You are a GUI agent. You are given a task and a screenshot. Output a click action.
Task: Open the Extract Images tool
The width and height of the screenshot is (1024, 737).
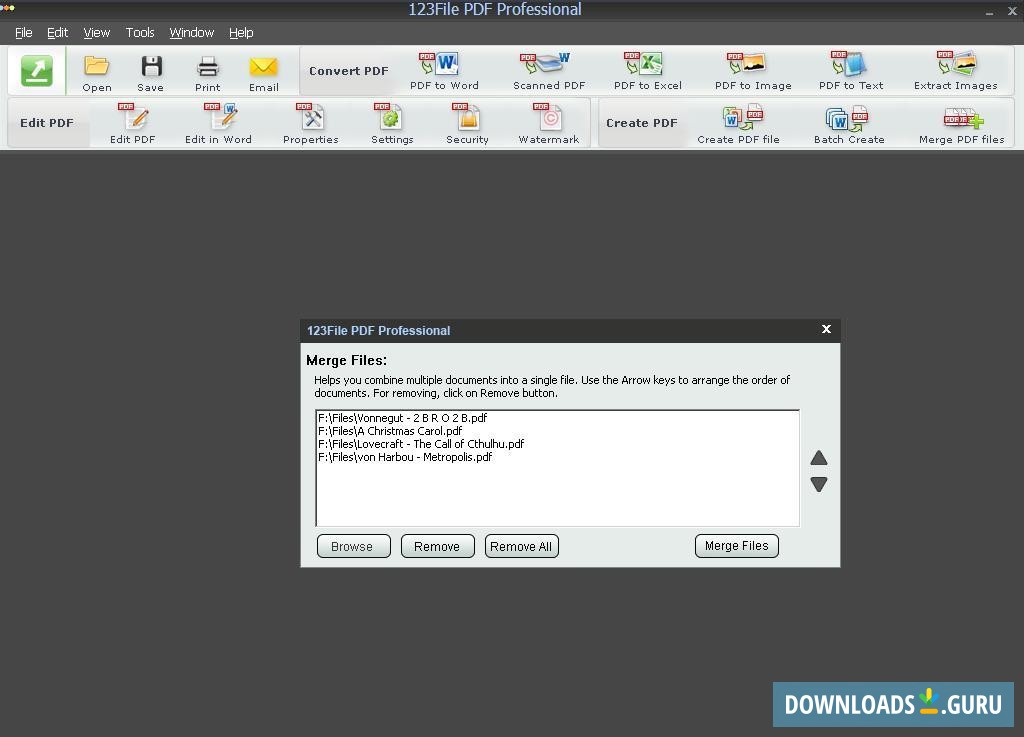955,72
